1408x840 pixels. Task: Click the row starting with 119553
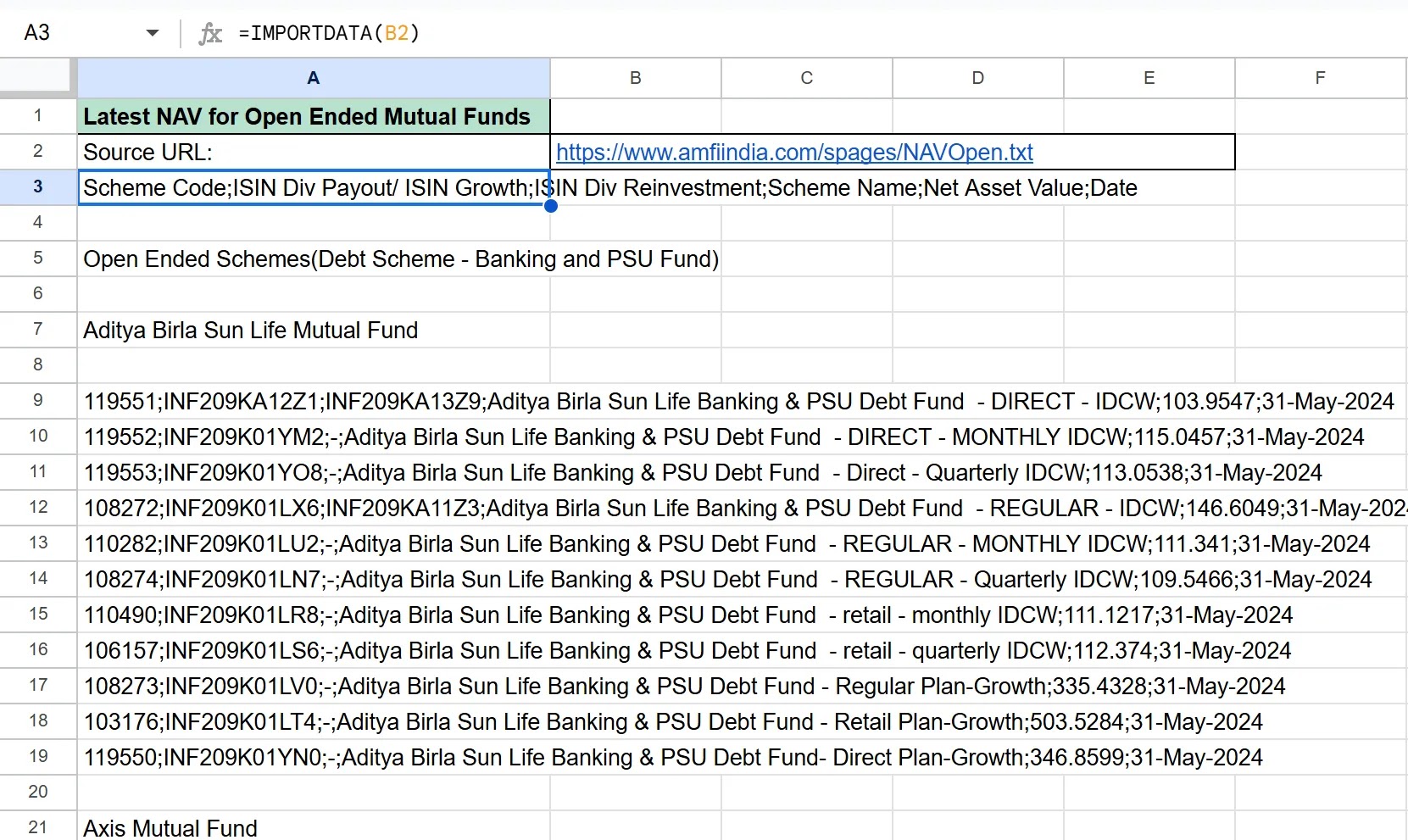(x=703, y=472)
